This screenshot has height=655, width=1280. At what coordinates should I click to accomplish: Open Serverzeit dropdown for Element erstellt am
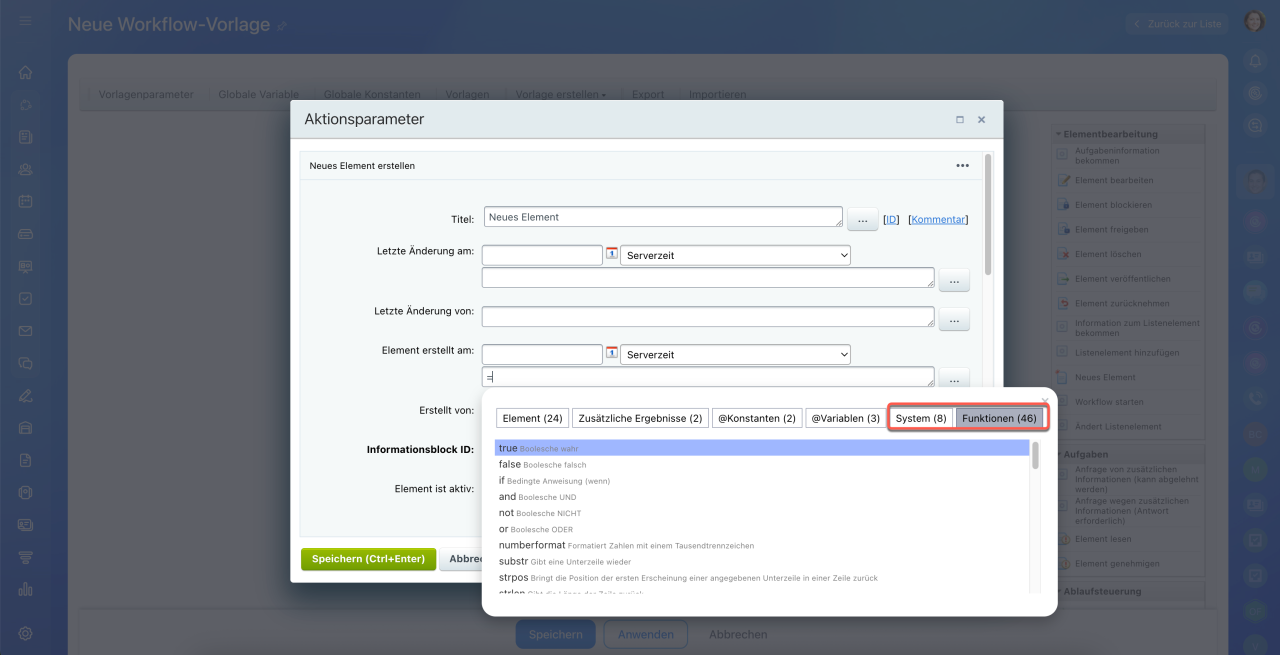[735, 354]
